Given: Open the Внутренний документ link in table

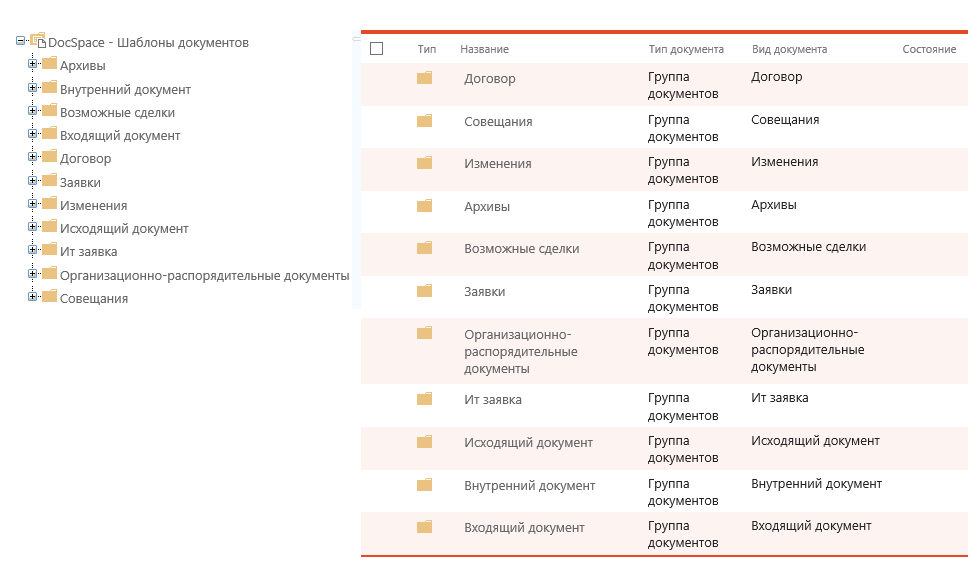Looking at the screenshot, I should point(530,486).
